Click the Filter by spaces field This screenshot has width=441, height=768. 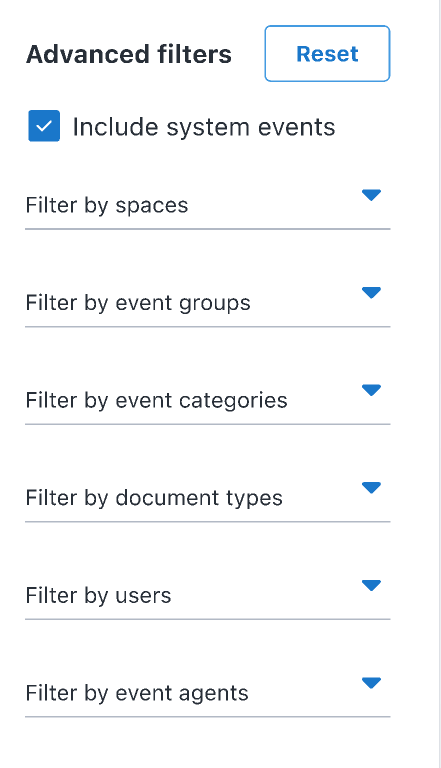pyautogui.click(x=208, y=205)
